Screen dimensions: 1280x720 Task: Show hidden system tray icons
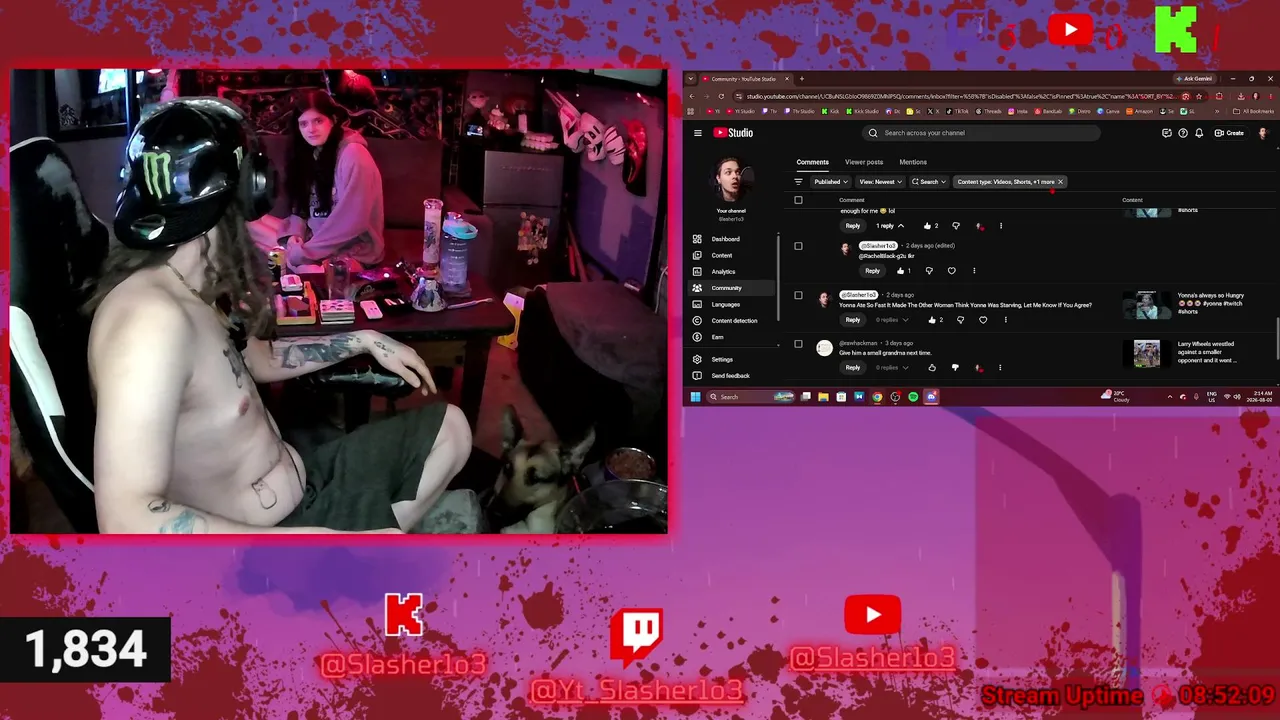coord(1170,397)
